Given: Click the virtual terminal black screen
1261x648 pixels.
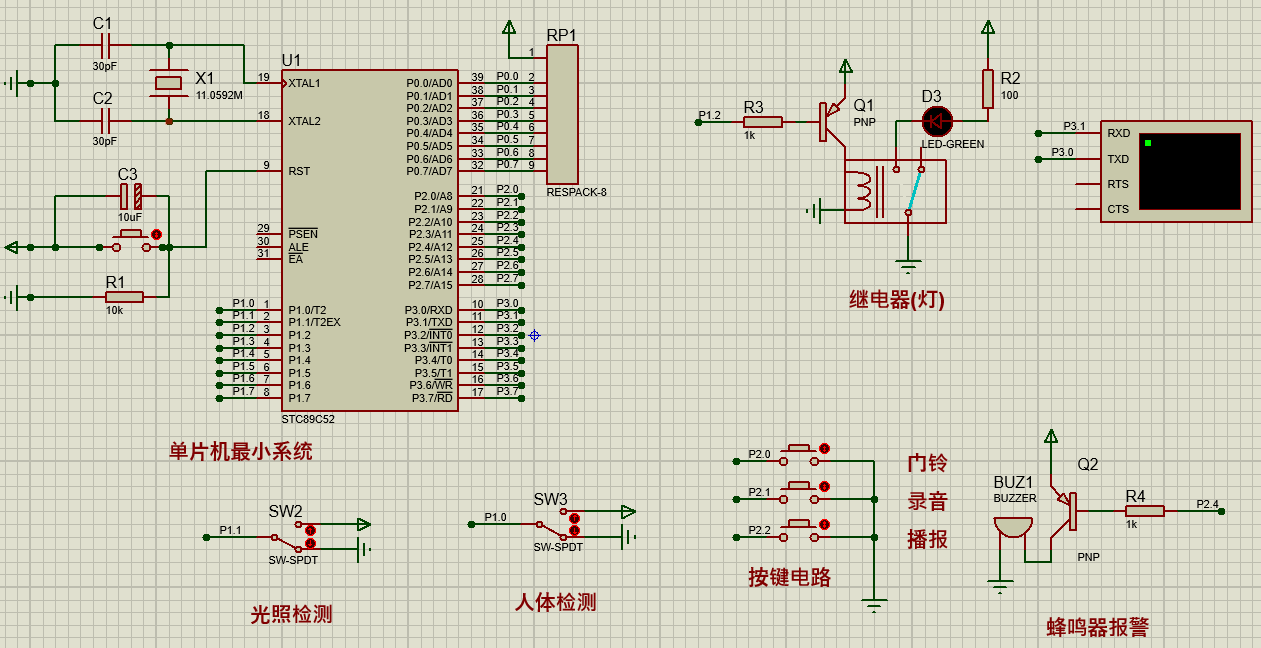Looking at the screenshot, I should point(1190,170).
